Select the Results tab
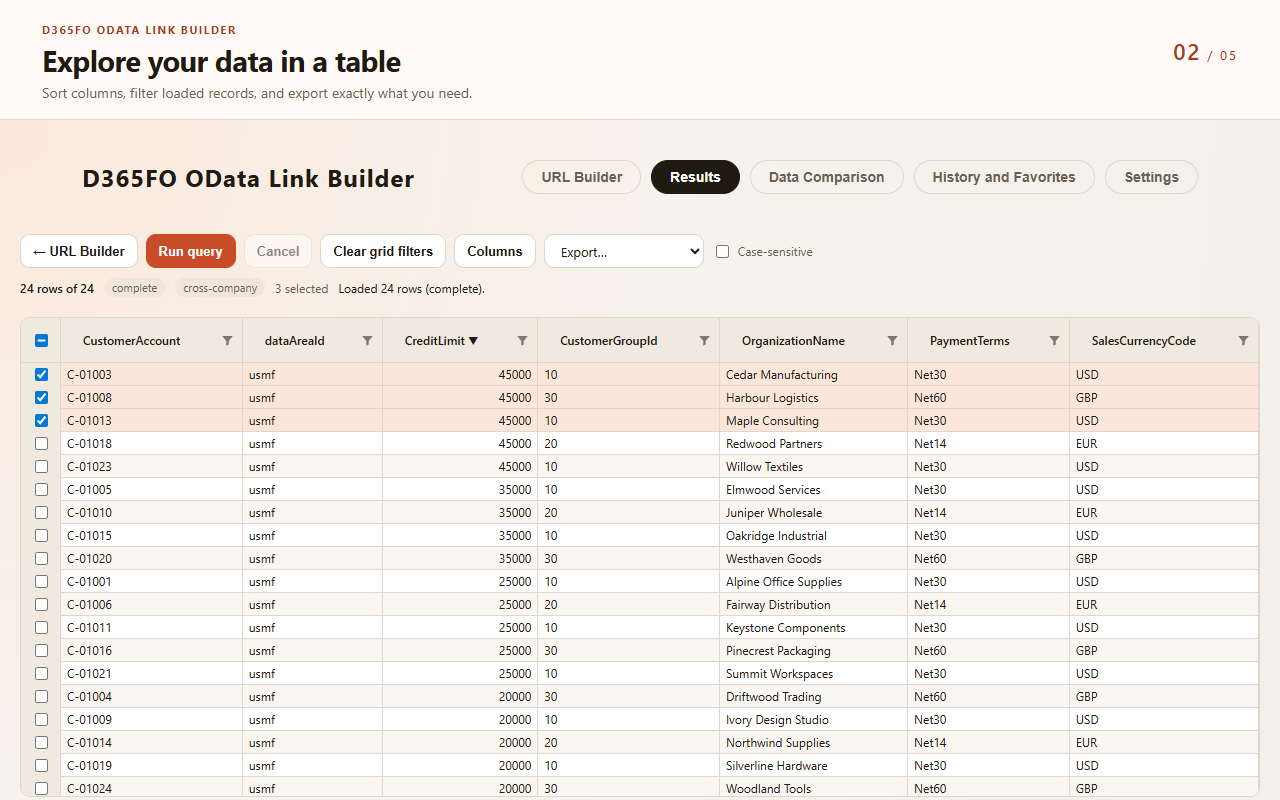Image resolution: width=1280 pixels, height=800 pixels. point(695,177)
